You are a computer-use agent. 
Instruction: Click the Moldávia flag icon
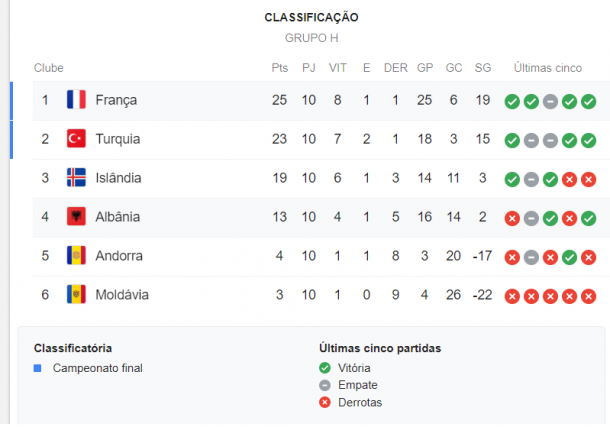(x=76, y=294)
